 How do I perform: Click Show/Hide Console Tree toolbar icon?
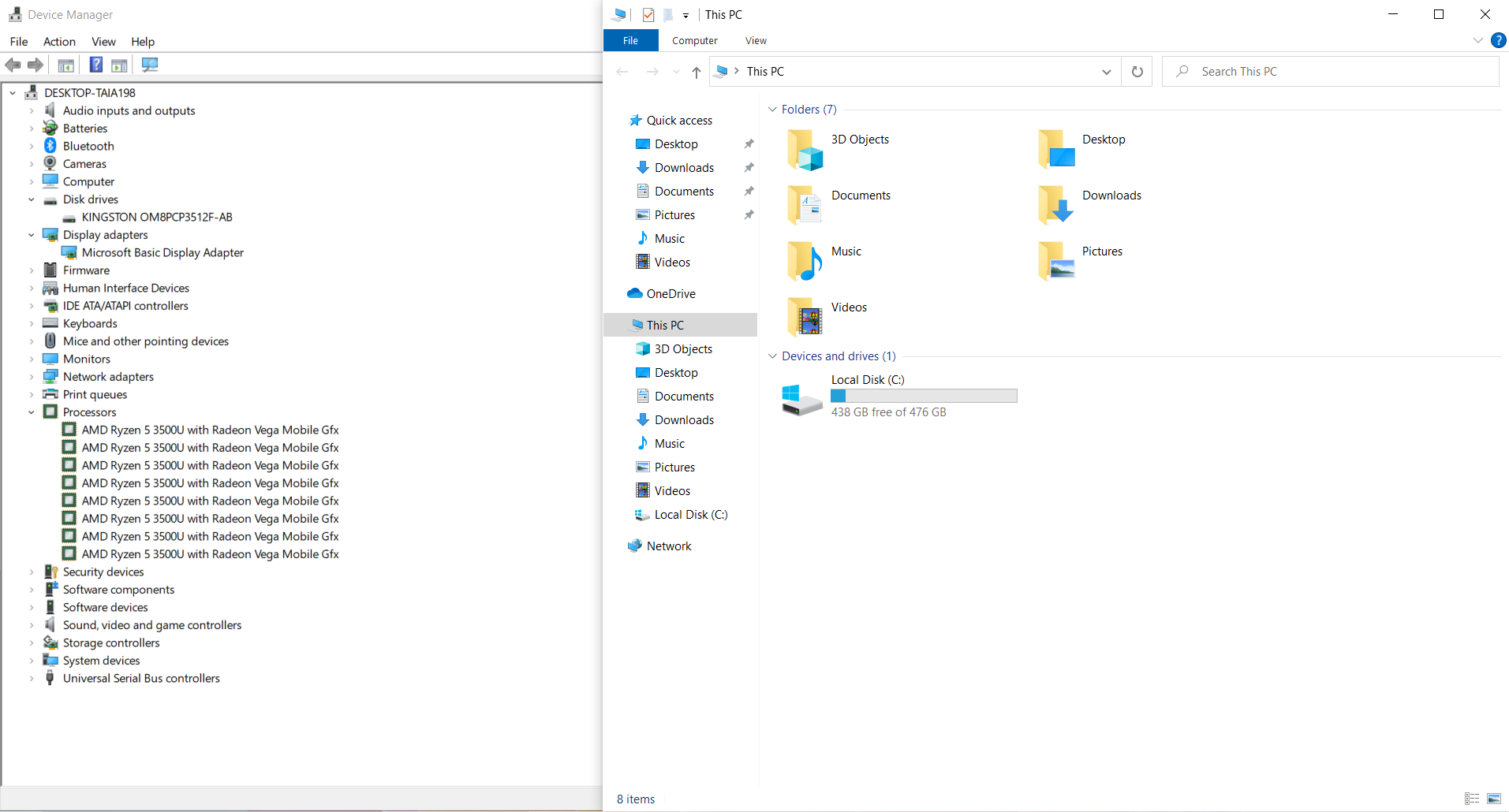(x=66, y=65)
